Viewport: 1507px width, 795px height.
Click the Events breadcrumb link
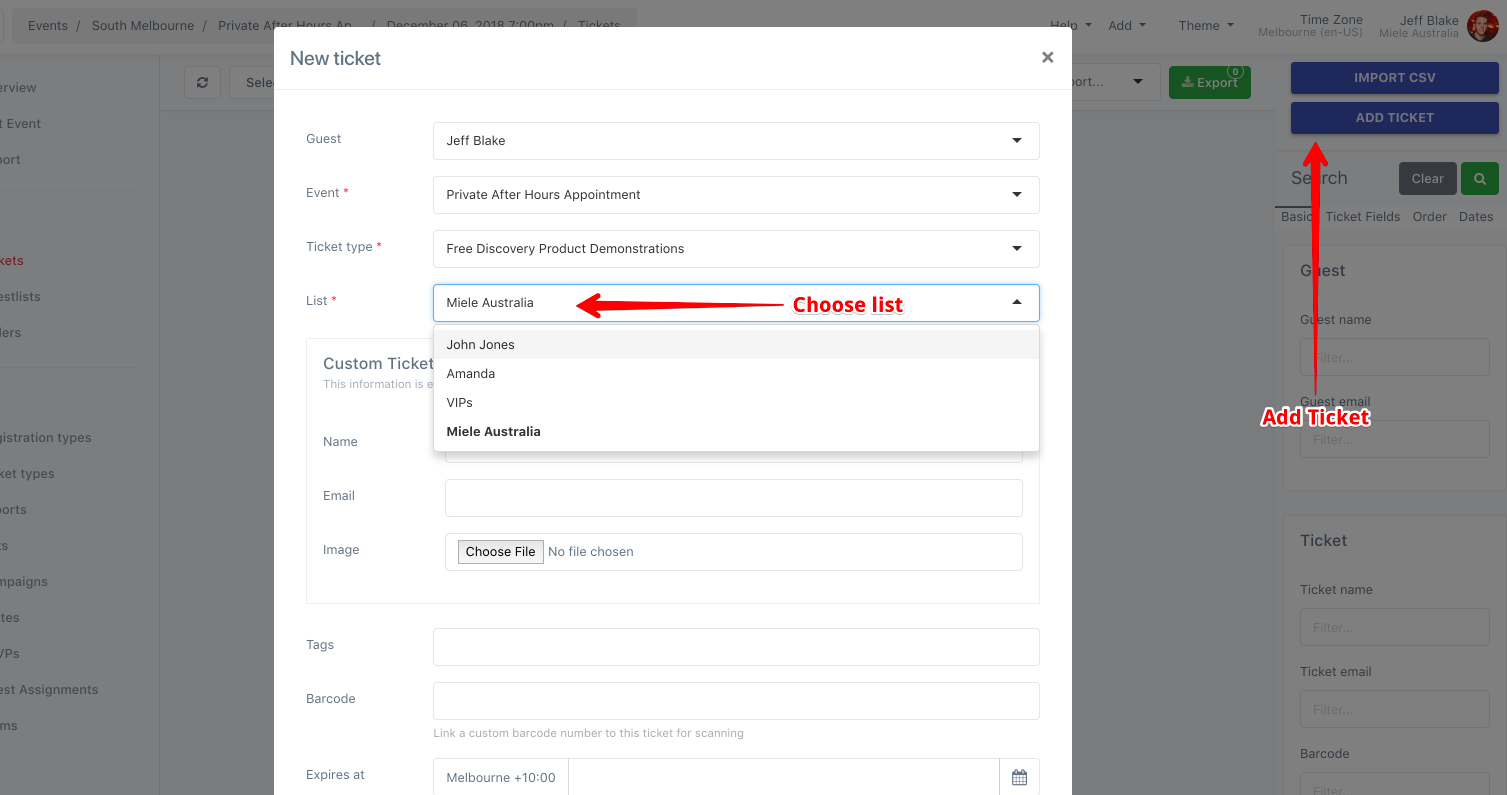point(48,25)
